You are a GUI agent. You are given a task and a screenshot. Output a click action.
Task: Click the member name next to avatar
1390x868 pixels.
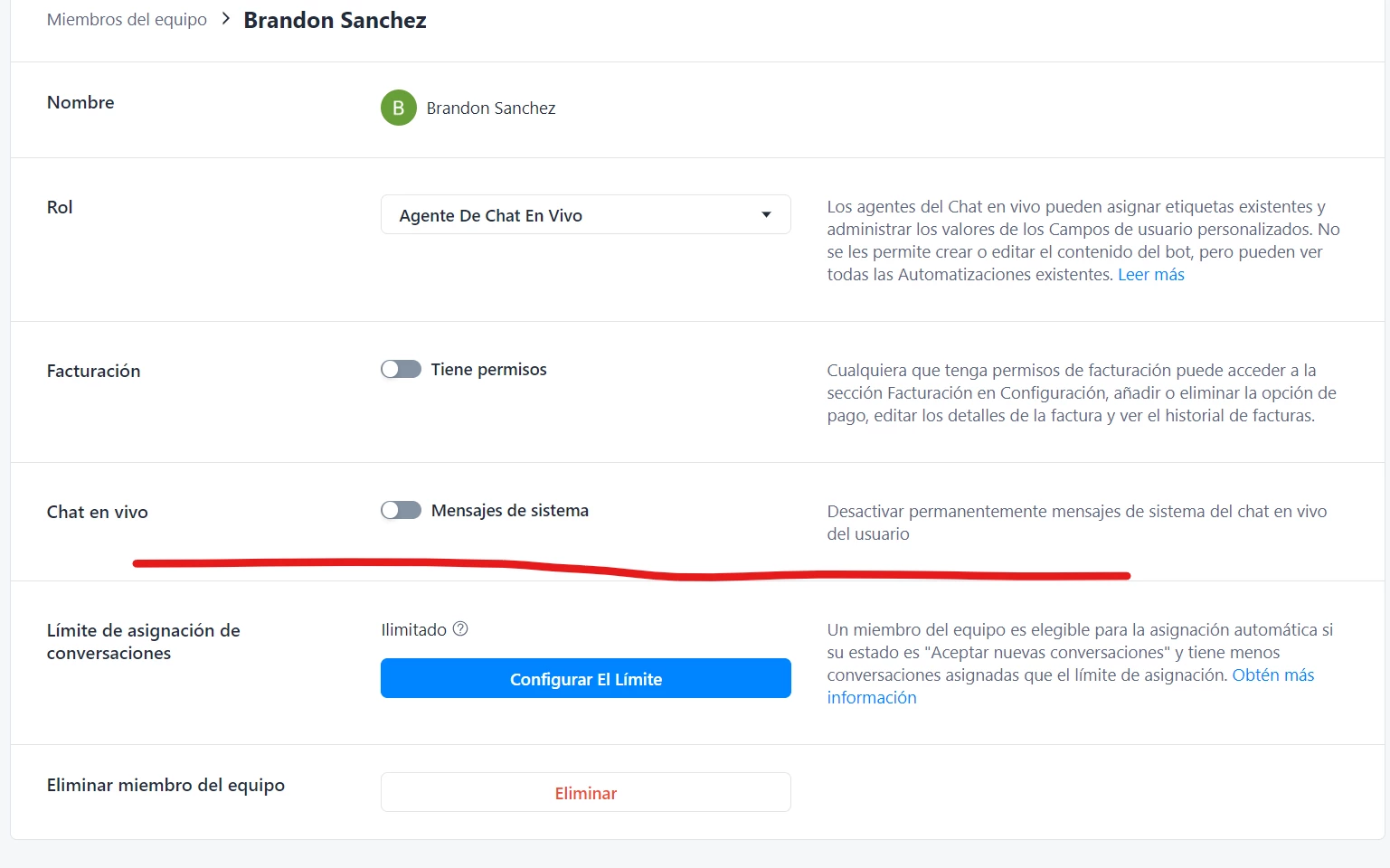pos(490,108)
